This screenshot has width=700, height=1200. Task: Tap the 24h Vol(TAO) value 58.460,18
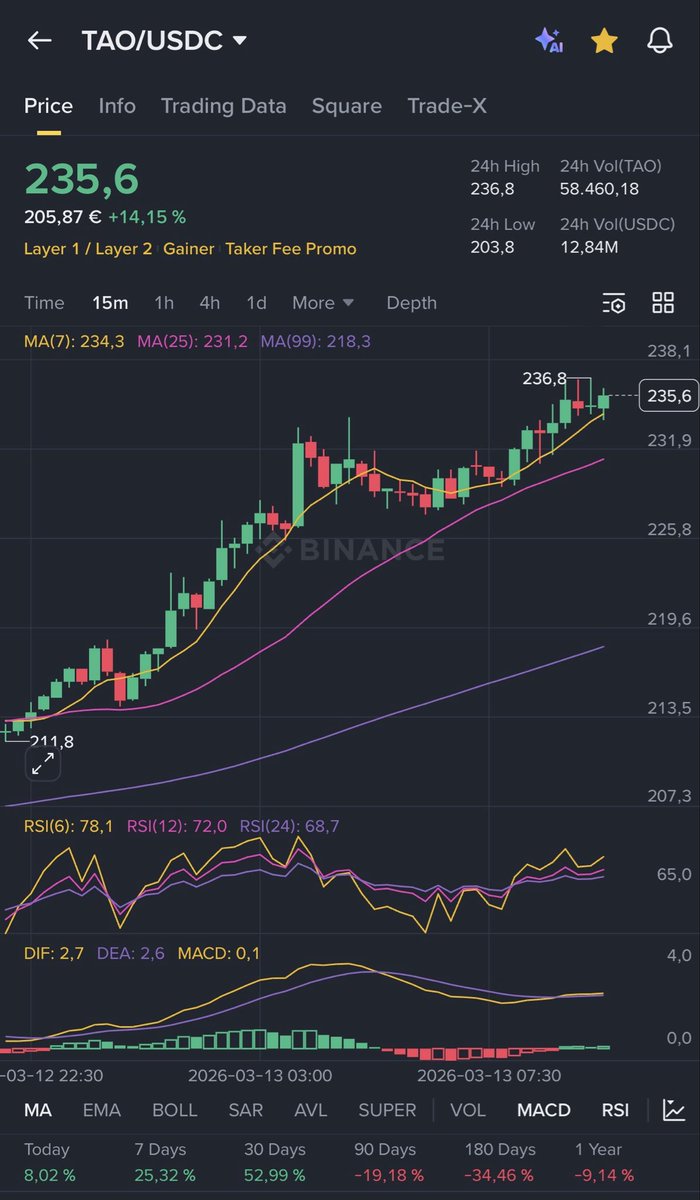[x=599, y=189]
